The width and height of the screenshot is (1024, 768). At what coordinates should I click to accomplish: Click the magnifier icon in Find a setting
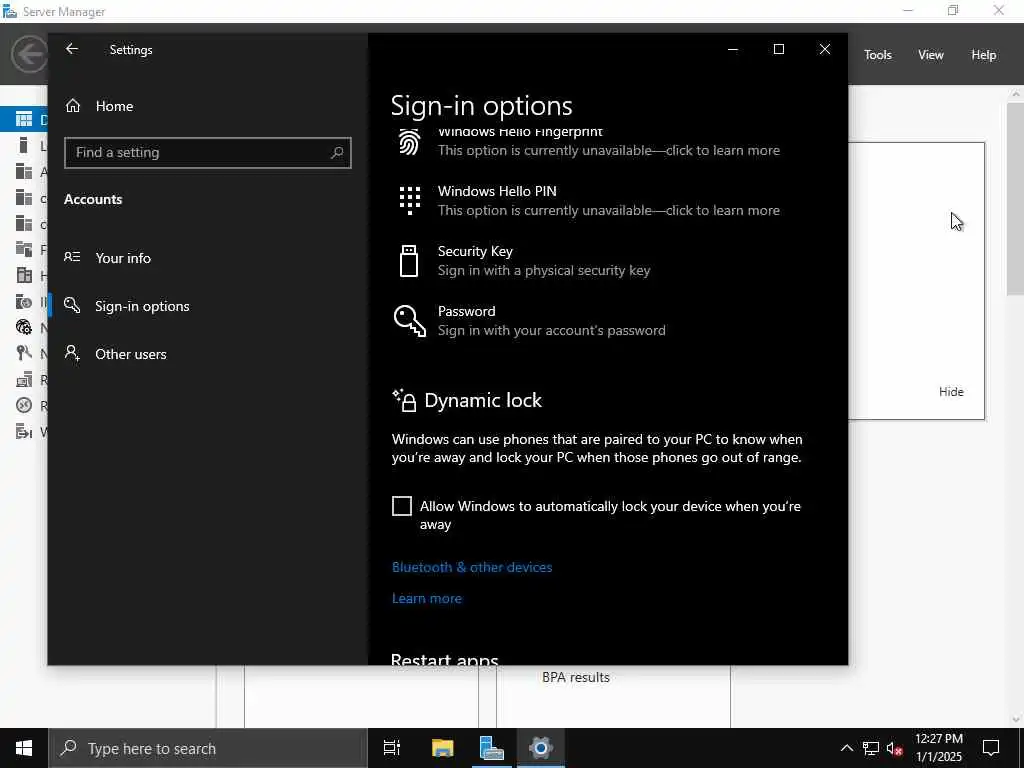337,153
